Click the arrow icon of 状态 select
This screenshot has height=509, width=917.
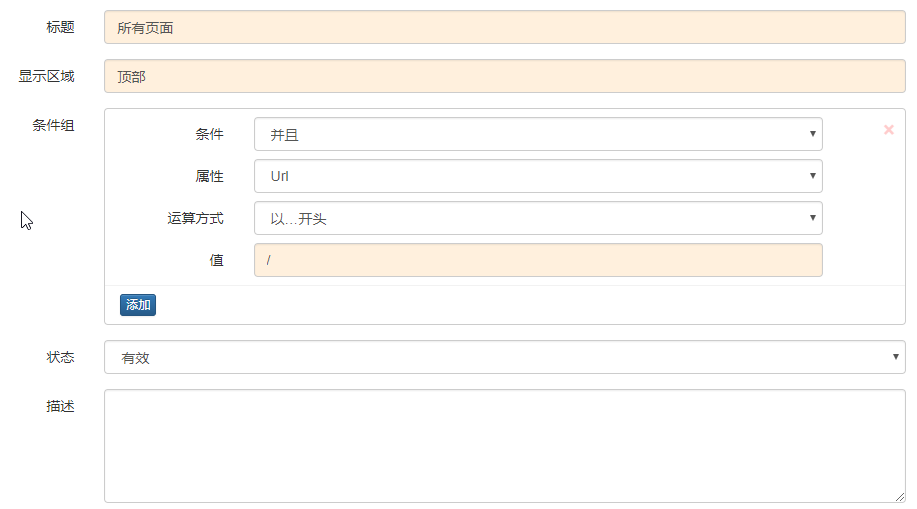(895, 357)
